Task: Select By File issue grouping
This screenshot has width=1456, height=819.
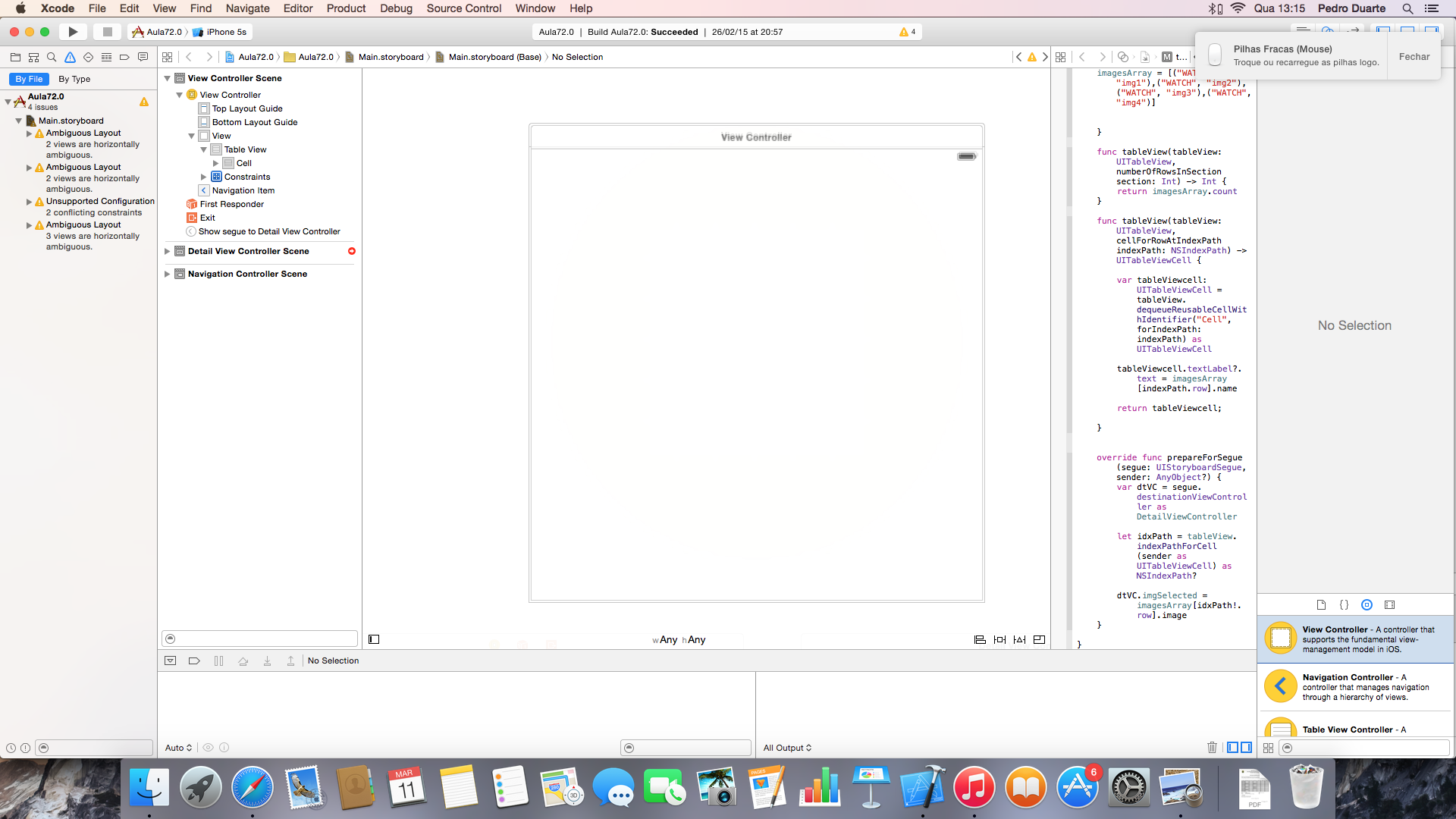Action: point(29,79)
